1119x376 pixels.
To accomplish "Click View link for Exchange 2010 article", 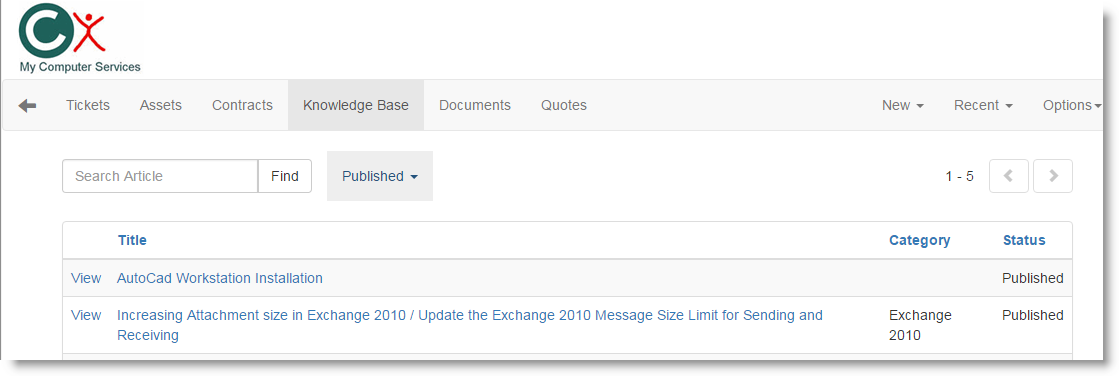I will click(86, 315).
